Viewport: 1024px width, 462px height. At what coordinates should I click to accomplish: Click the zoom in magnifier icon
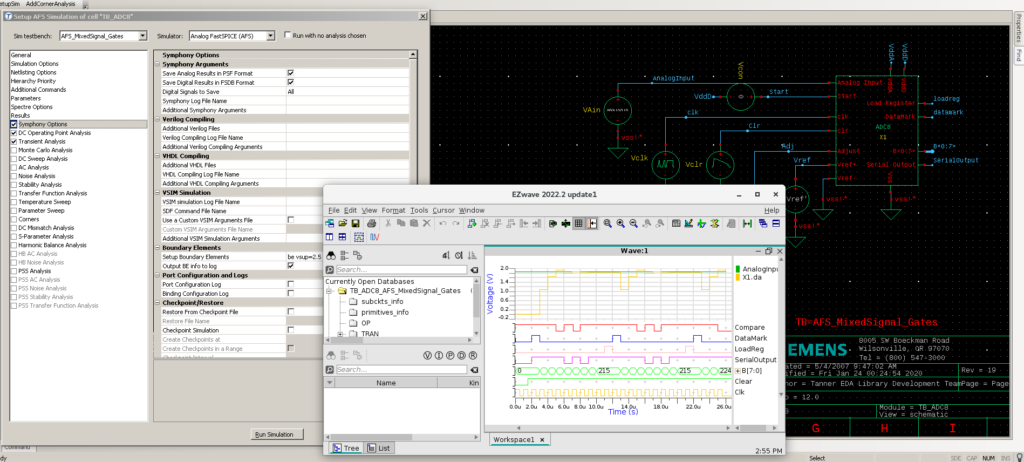(x=620, y=223)
